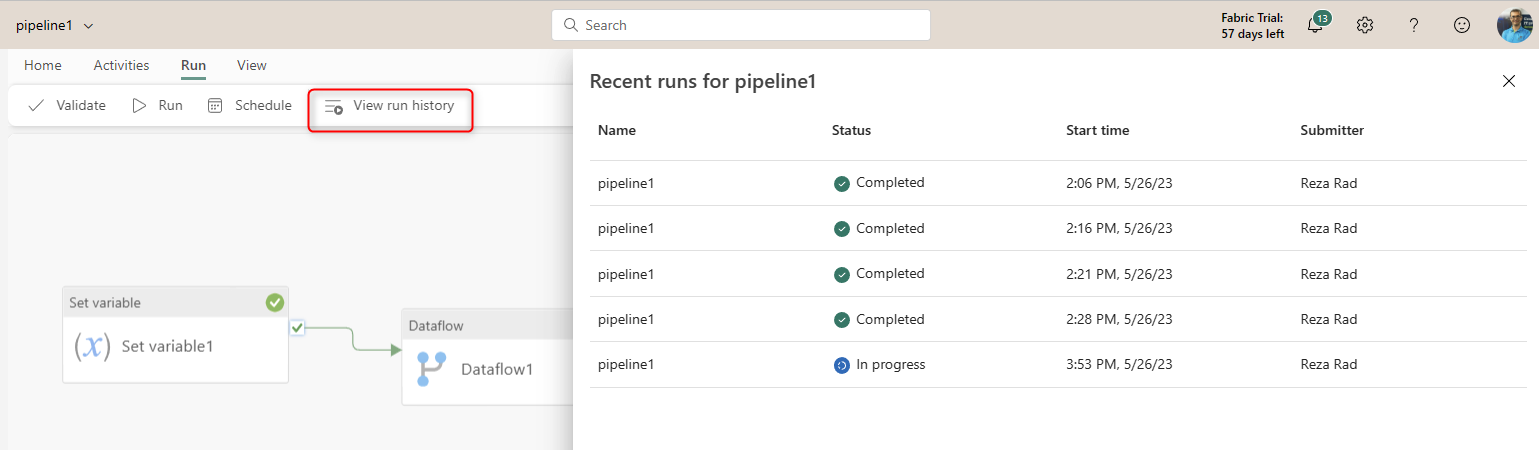Viewport: 1539px width, 450px height.
Task: Open the Schedule option
Action: 250,106
